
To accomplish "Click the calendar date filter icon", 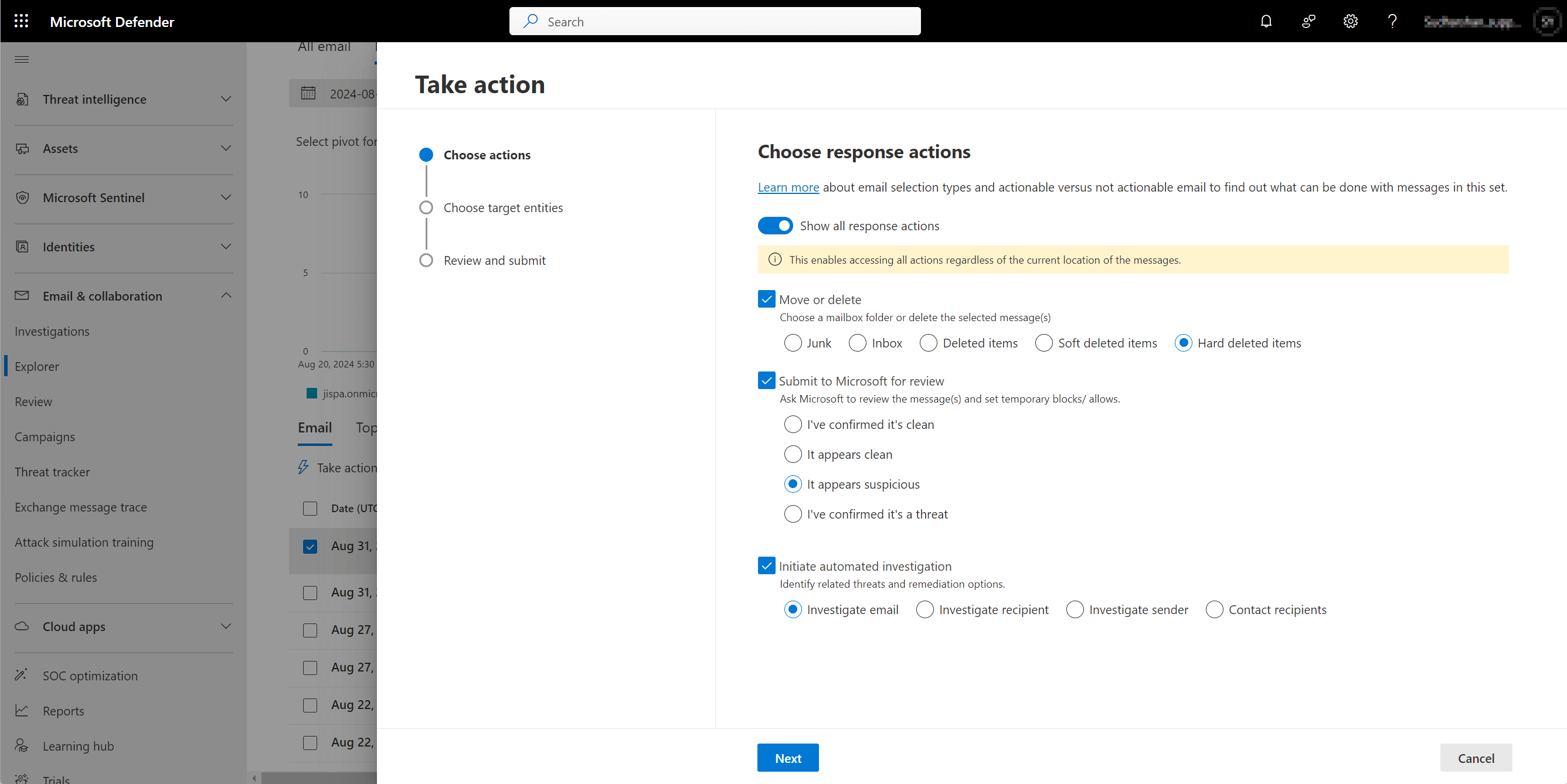I will (x=309, y=93).
